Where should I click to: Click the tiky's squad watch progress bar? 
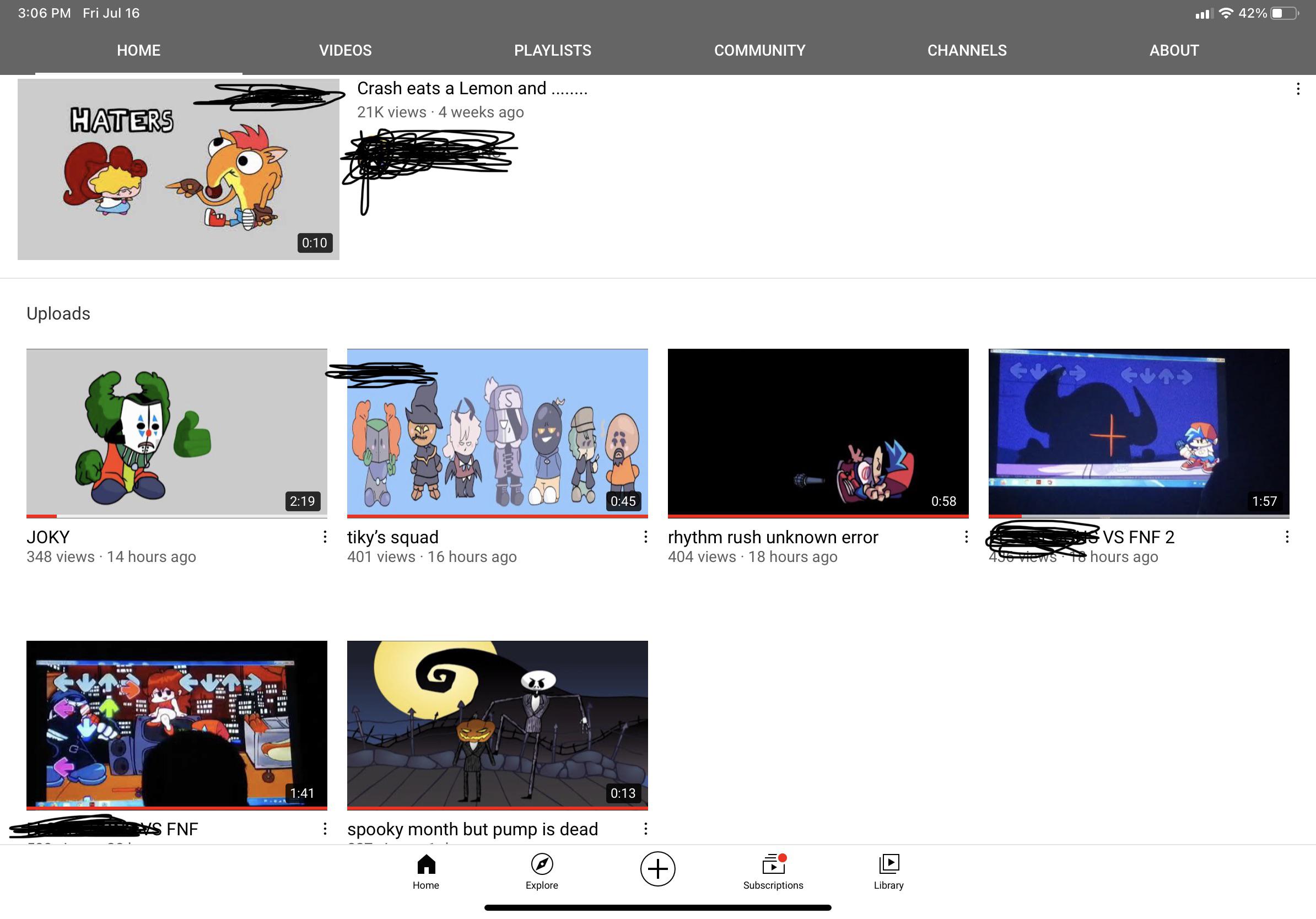[497, 516]
